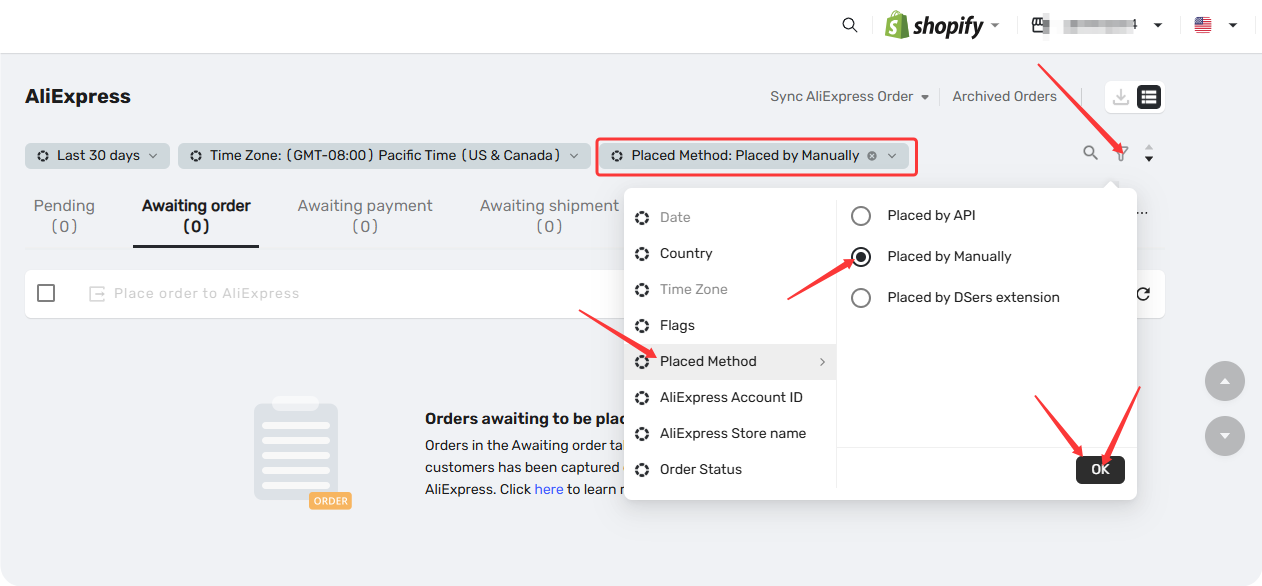Click the sort arrows icon
The width and height of the screenshot is (1262, 586).
point(1149,154)
